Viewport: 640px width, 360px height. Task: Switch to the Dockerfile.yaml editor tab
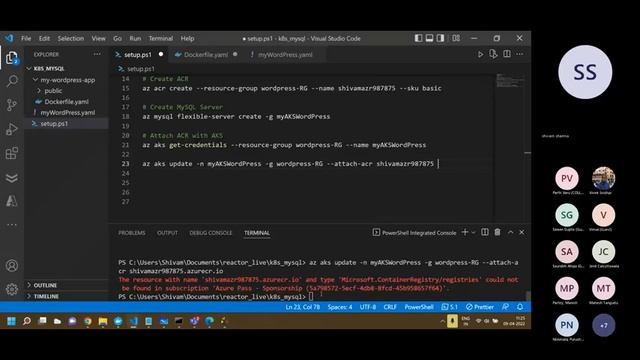point(206,54)
